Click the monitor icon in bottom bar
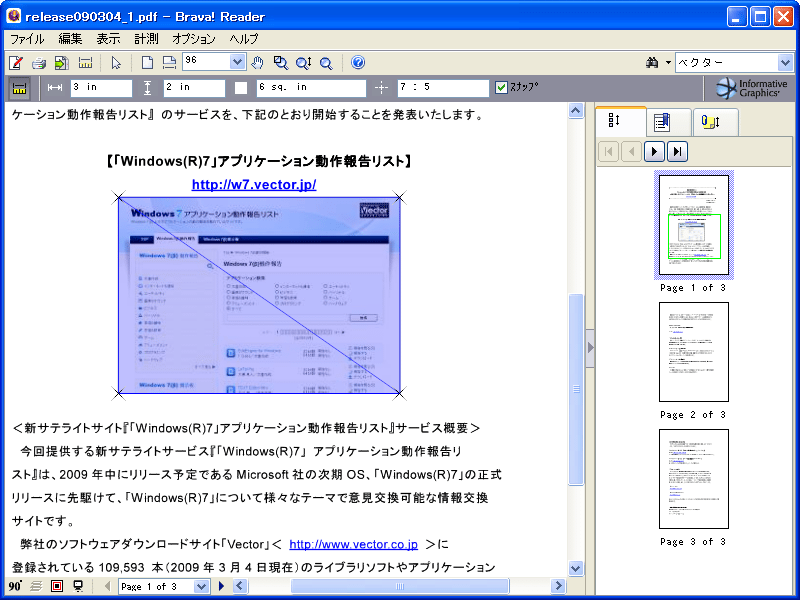 point(78,586)
